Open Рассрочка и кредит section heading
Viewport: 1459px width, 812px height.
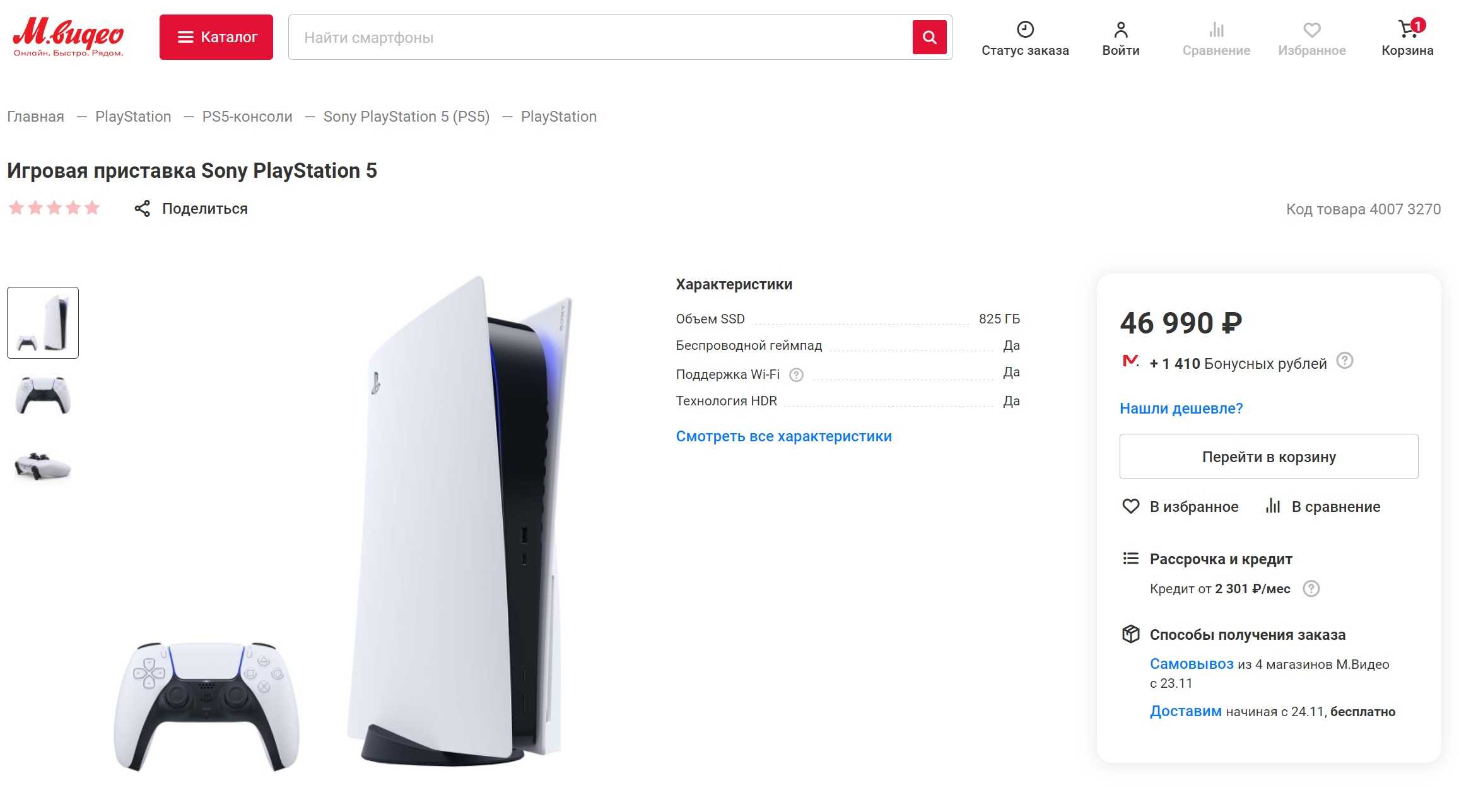(x=1221, y=559)
